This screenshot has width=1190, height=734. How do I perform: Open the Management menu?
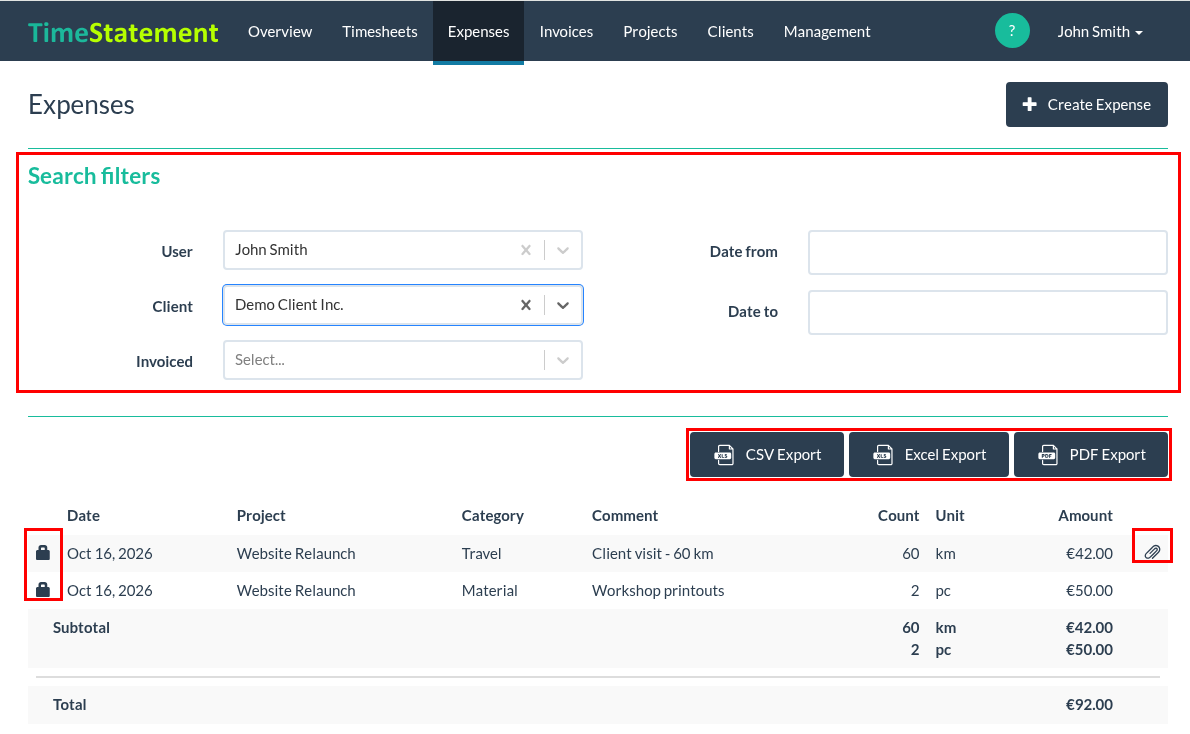[826, 32]
